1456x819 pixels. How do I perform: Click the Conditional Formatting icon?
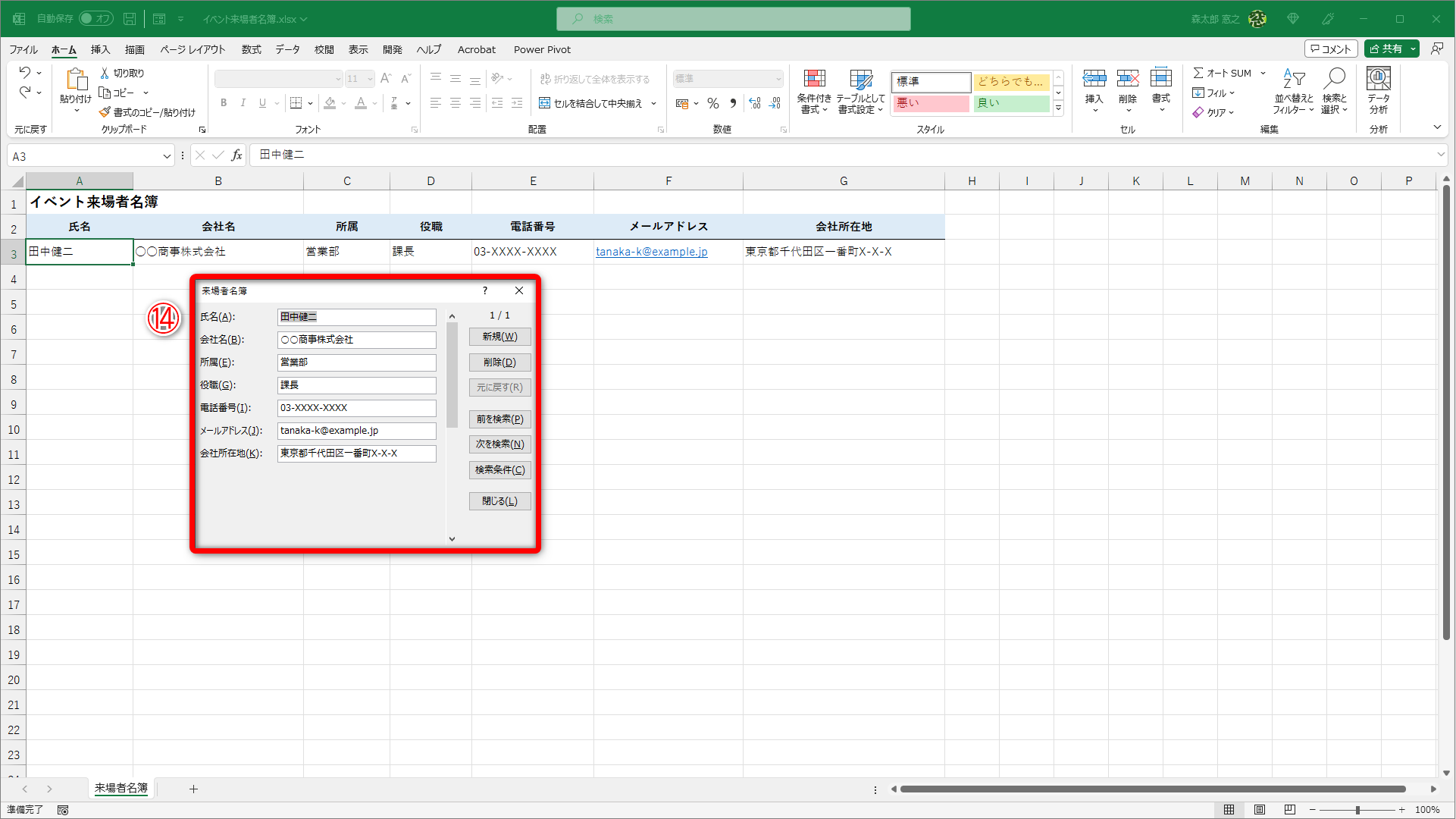point(814,79)
